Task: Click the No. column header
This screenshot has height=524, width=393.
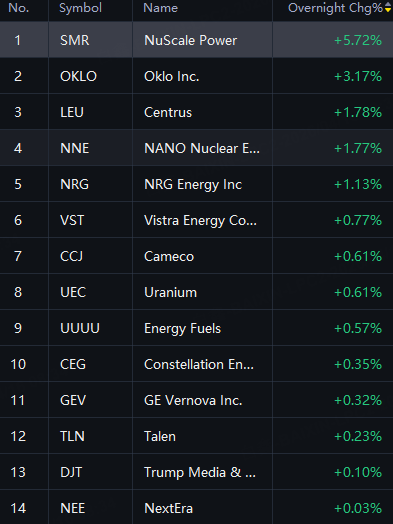Action: point(19,8)
